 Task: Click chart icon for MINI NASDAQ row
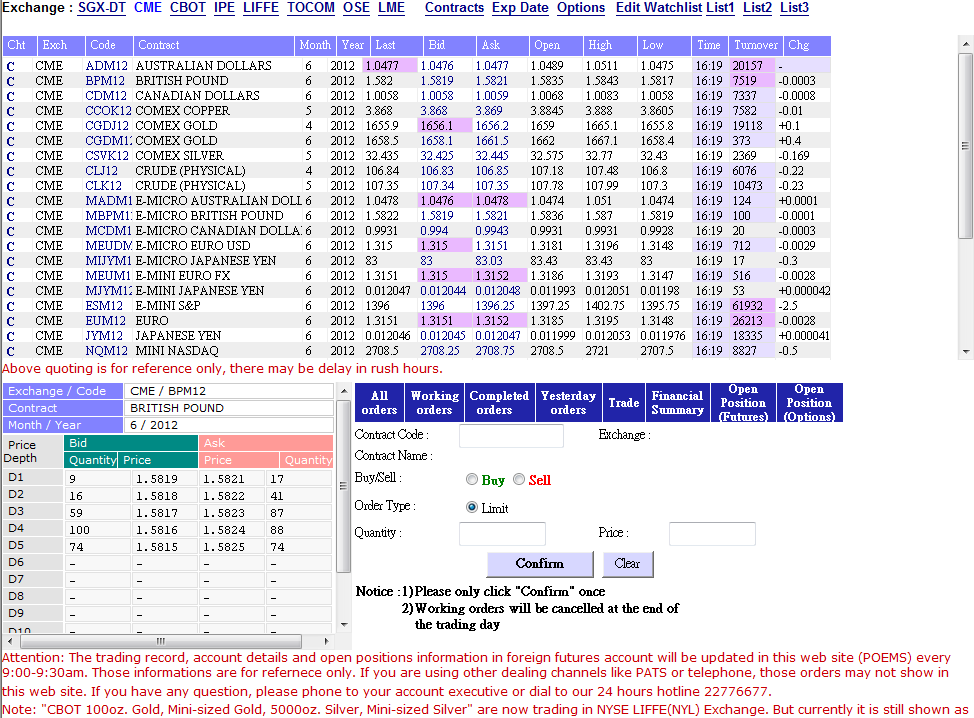(x=10, y=351)
